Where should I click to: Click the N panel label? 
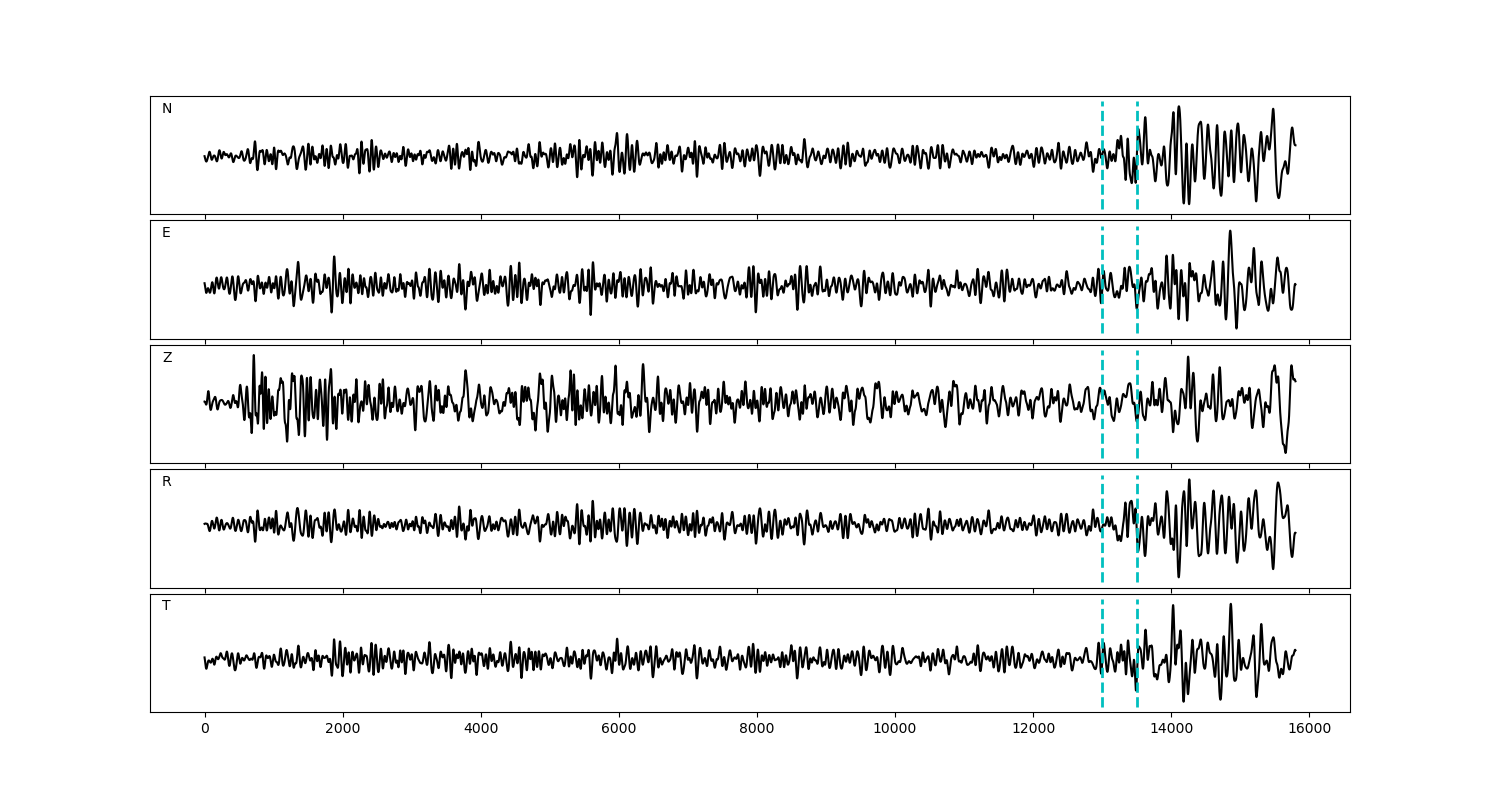[167, 109]
